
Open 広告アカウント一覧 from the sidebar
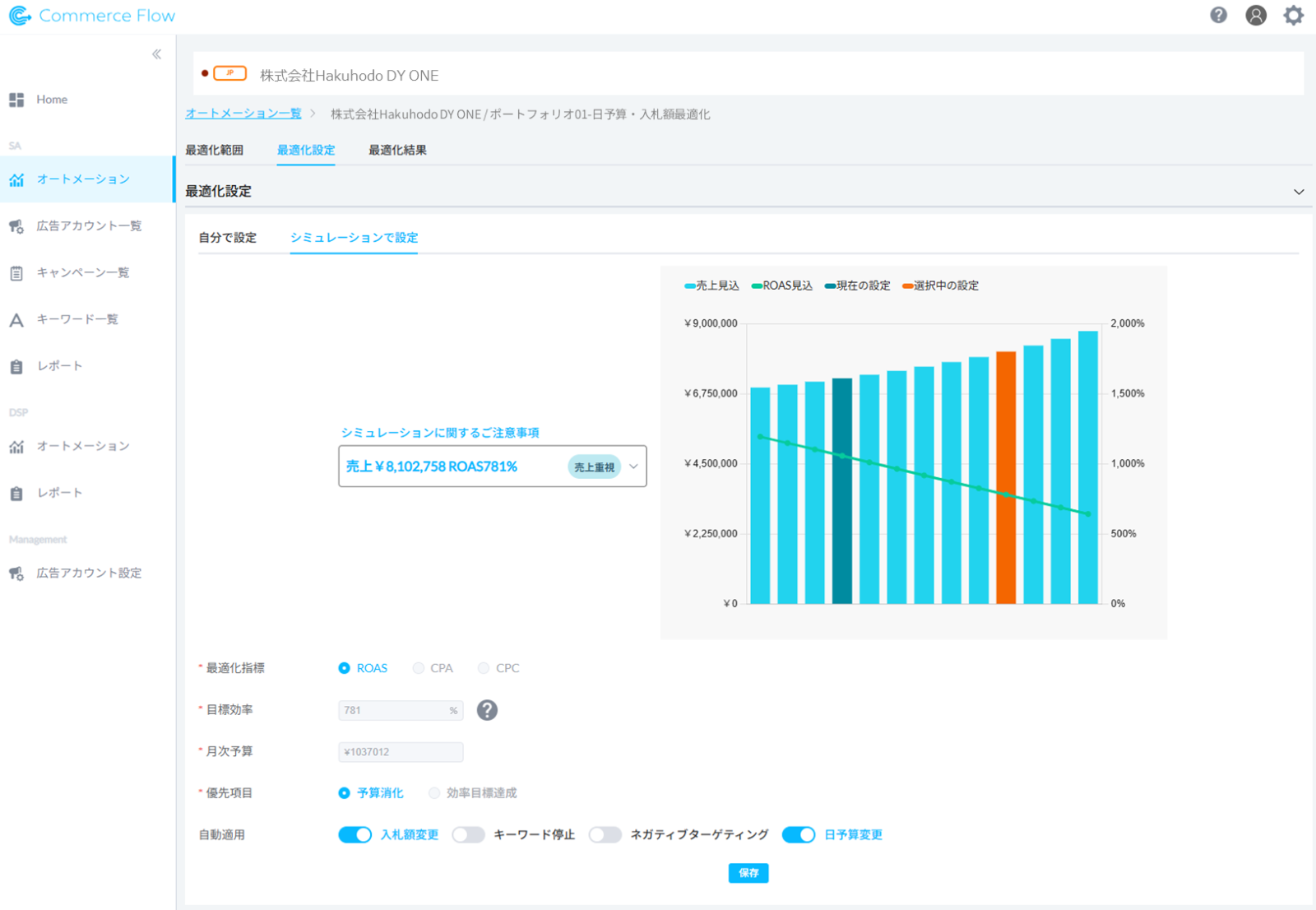[x=88, y=226]
